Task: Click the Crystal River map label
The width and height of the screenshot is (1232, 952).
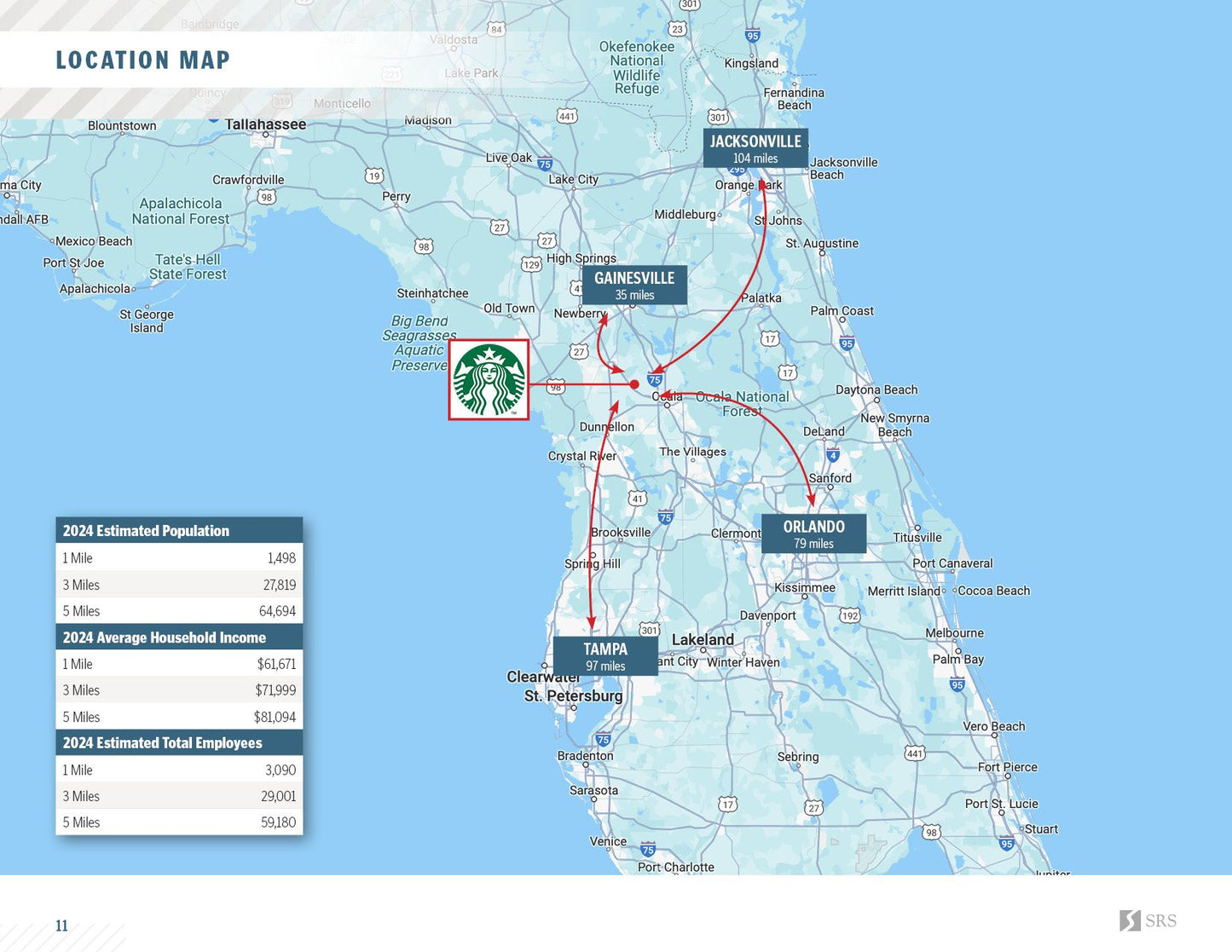Action: pyautogui.click(x=582, y=456)
